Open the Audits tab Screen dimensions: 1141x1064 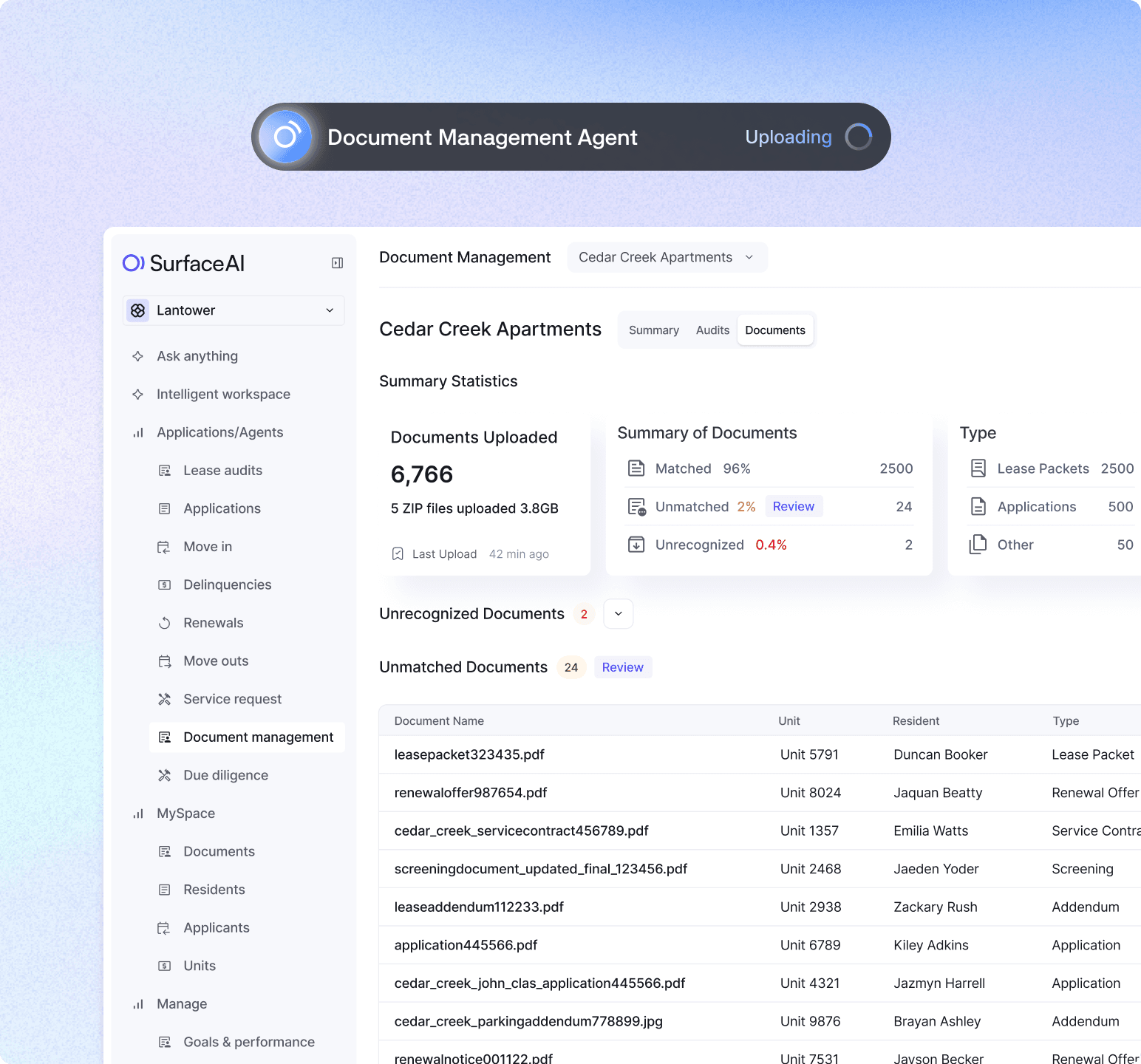712,330
